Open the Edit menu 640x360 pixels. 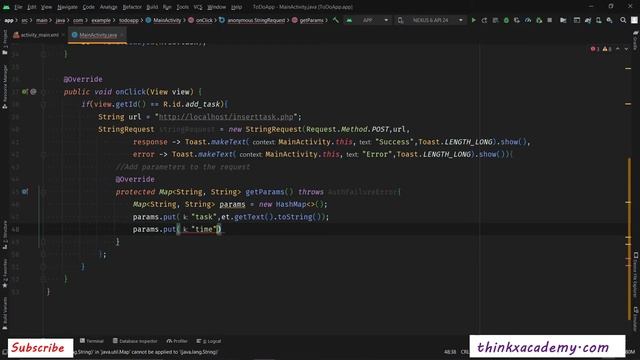click(31, 7)
